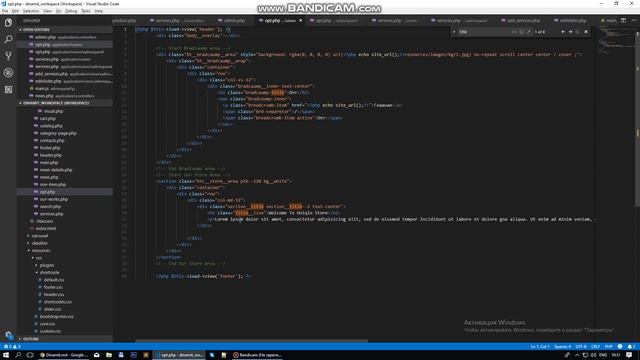The width and height of the screenshot is (640, 360).
Task: Open the Help menu
Action: click(99, 11)
